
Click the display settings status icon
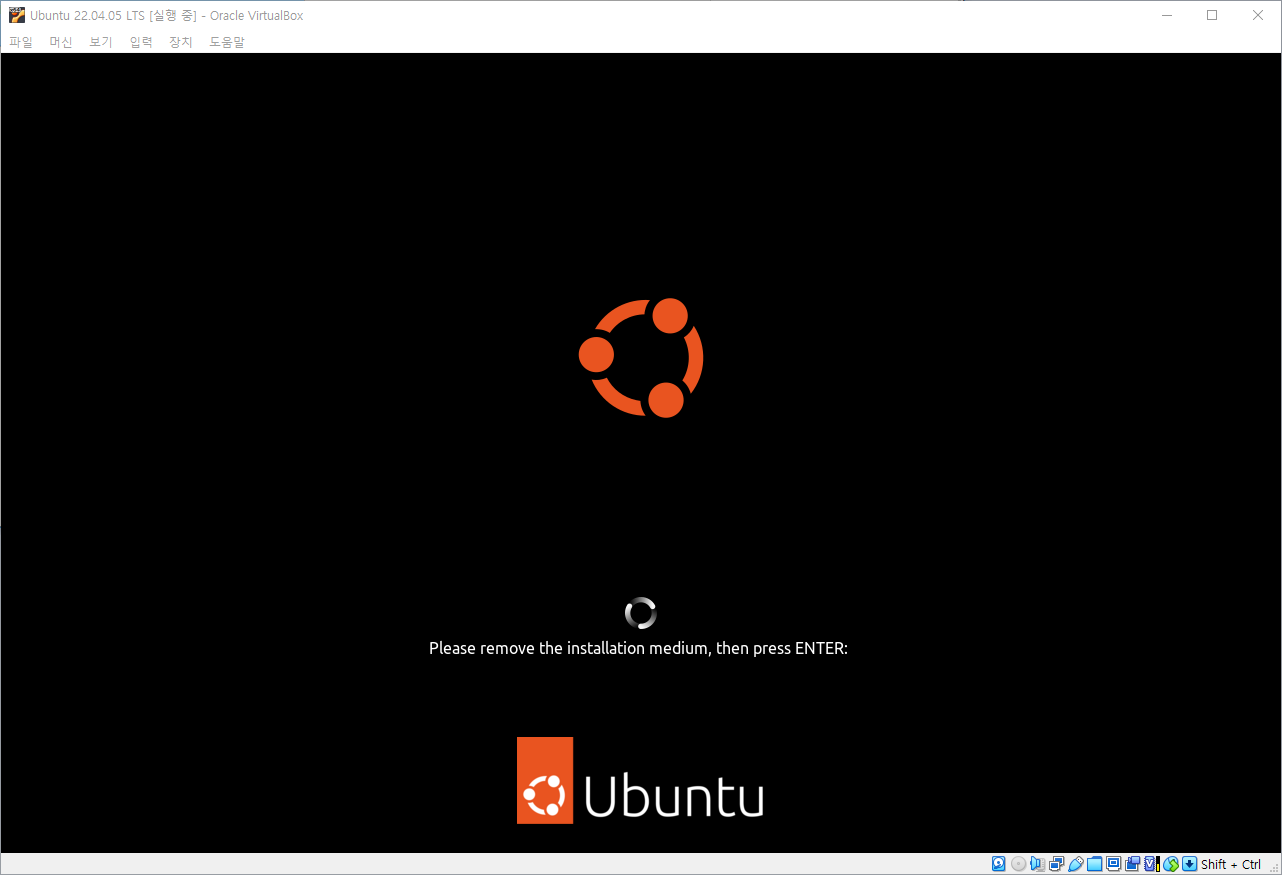1113,864
